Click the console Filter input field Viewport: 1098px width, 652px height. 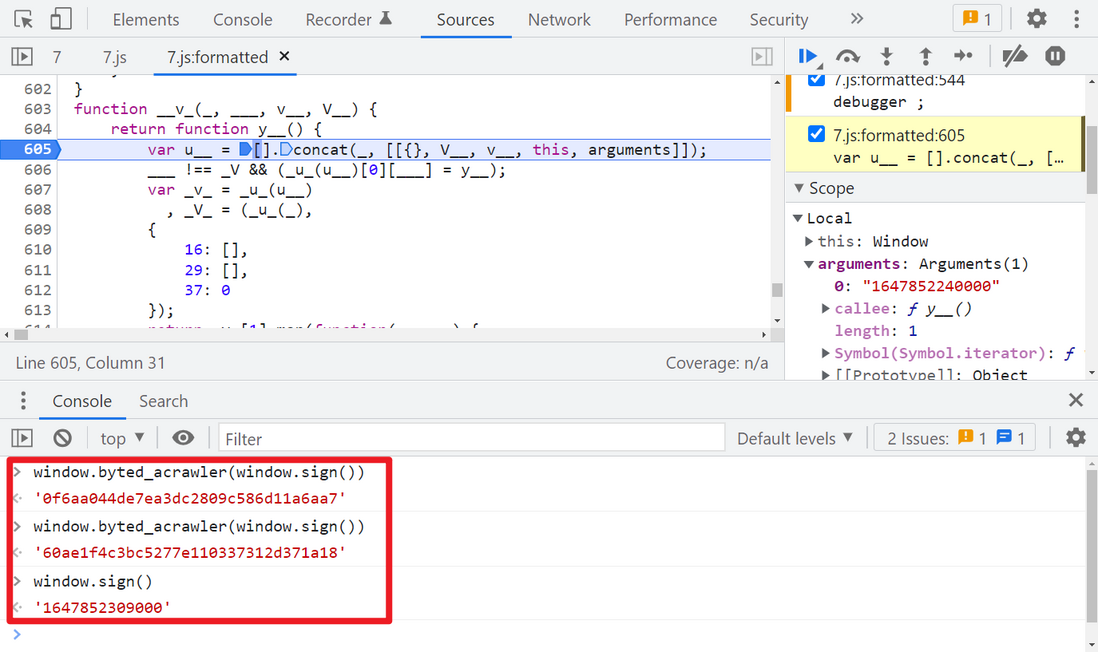(471, 438)
